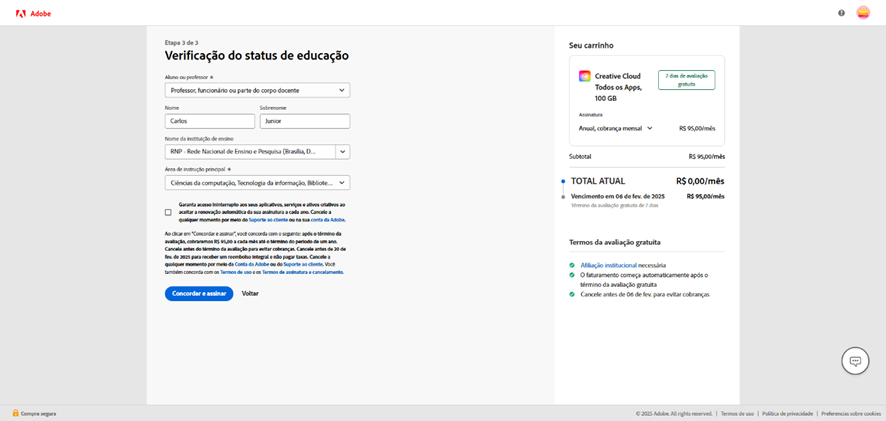Open Área de instrução principal dropdown
886x421 pixels.
point(257,183)
